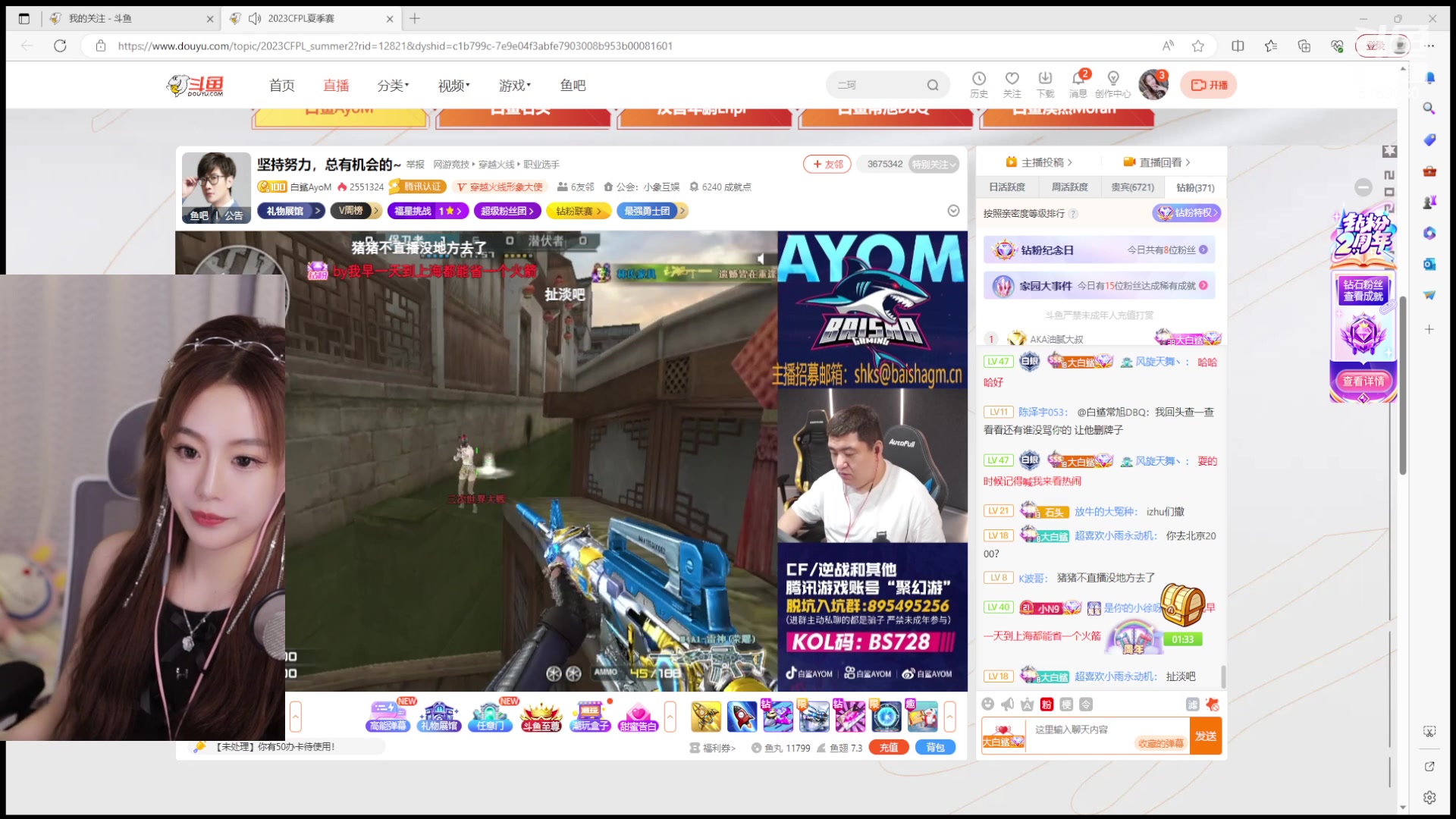Open messages (消息) bell icon
This screenshot has width=1456, height=819.
click(x=1078, y=78)
